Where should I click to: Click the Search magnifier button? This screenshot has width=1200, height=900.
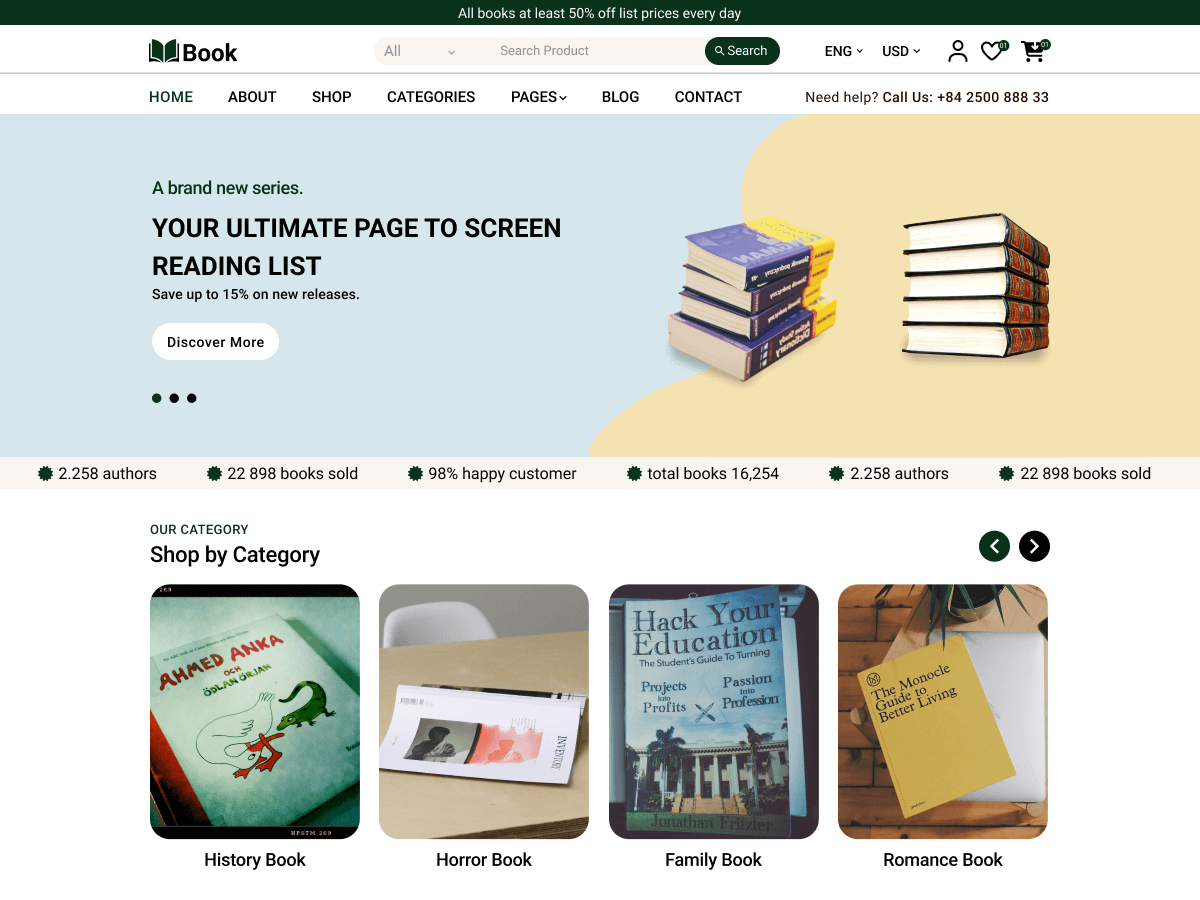(x=742, y=50)
